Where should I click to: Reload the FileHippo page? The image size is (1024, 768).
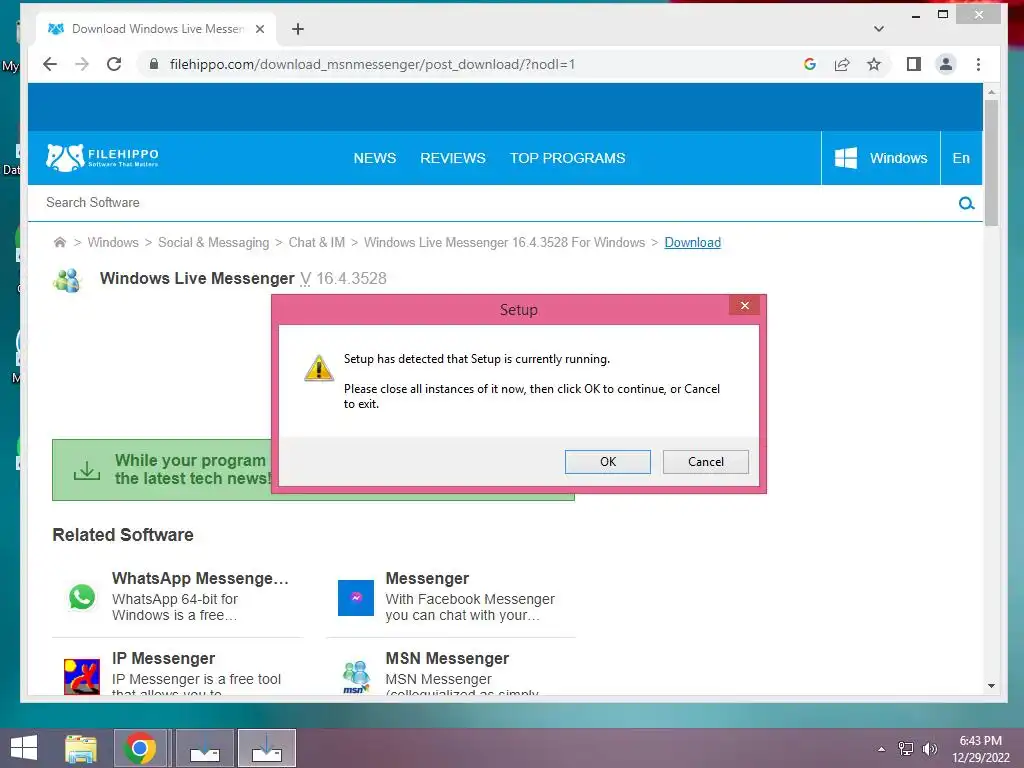(114, 64)
